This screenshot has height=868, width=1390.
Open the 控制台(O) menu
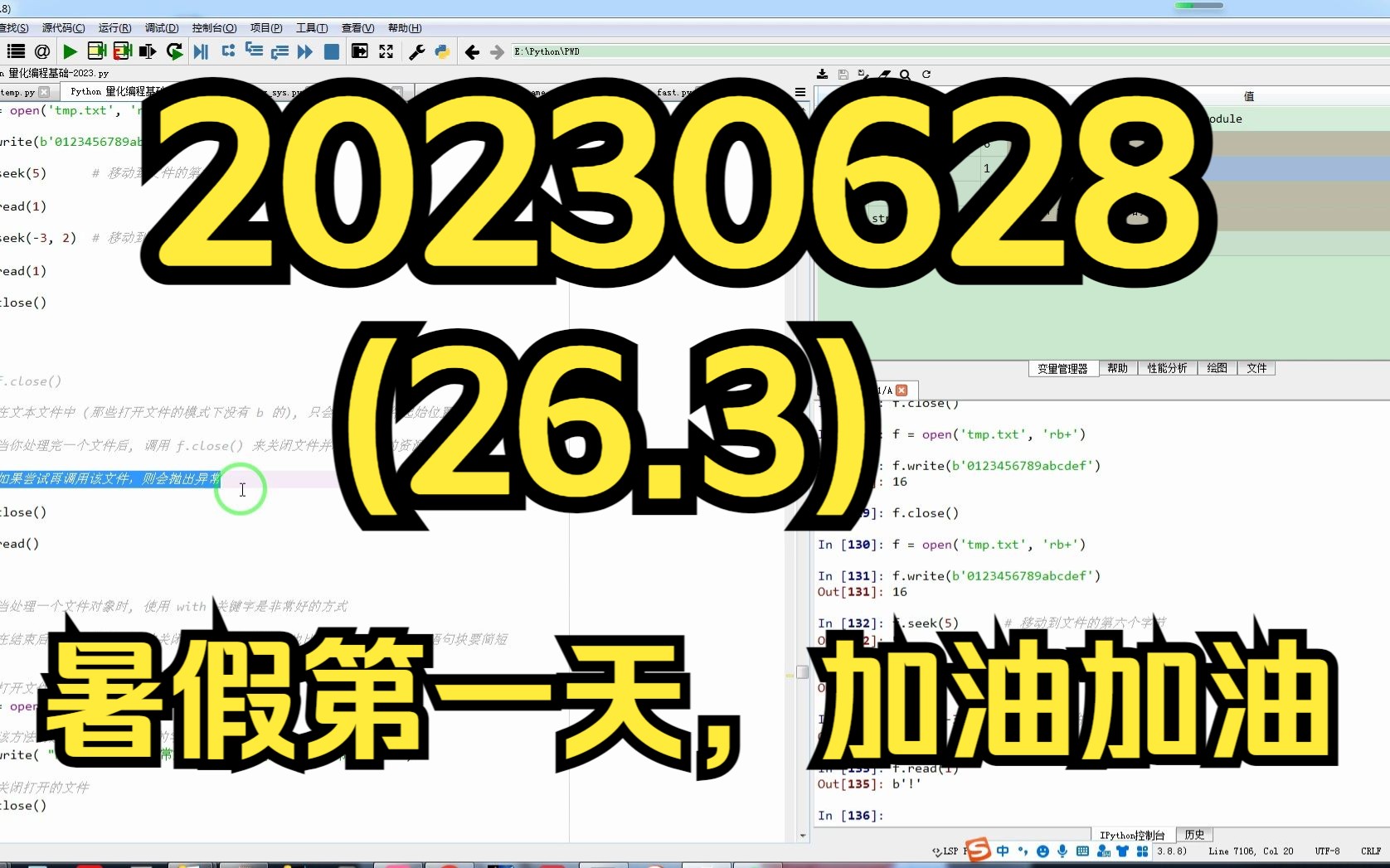tap(214, 28)
